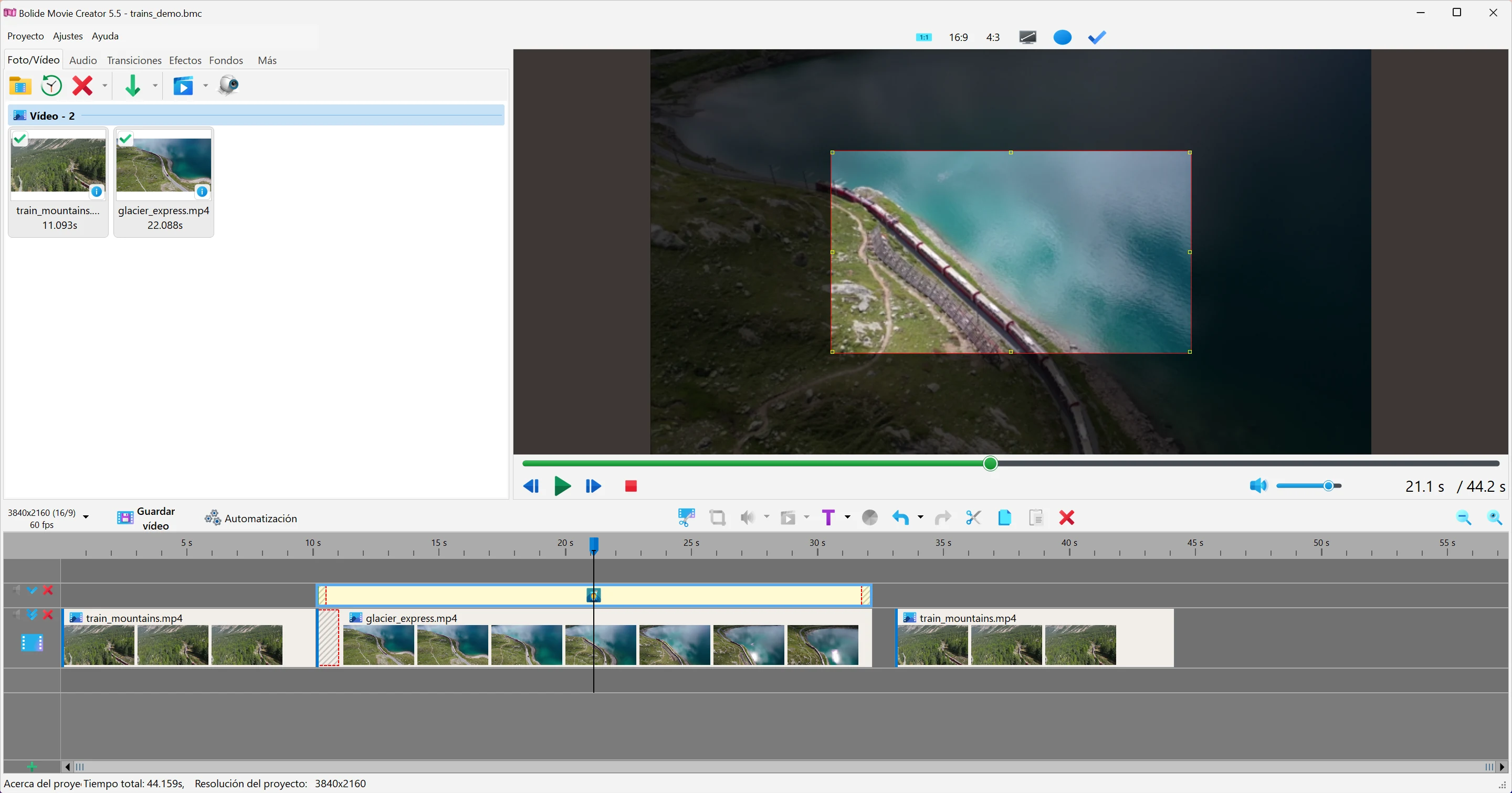Select the 16:9 aspect ratio
The image size is (1512, 793).
click(959, 38)
